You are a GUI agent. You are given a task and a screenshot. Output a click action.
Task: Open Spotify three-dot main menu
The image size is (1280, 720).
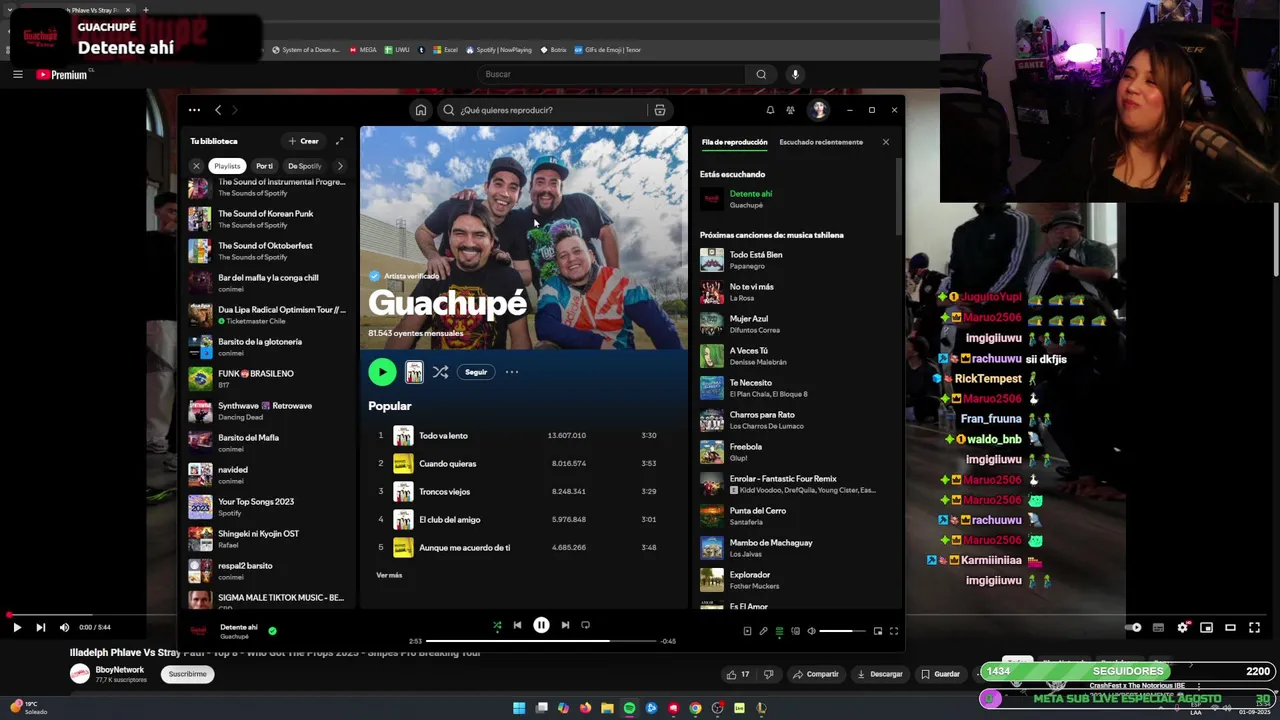click(x=194, y=110)
